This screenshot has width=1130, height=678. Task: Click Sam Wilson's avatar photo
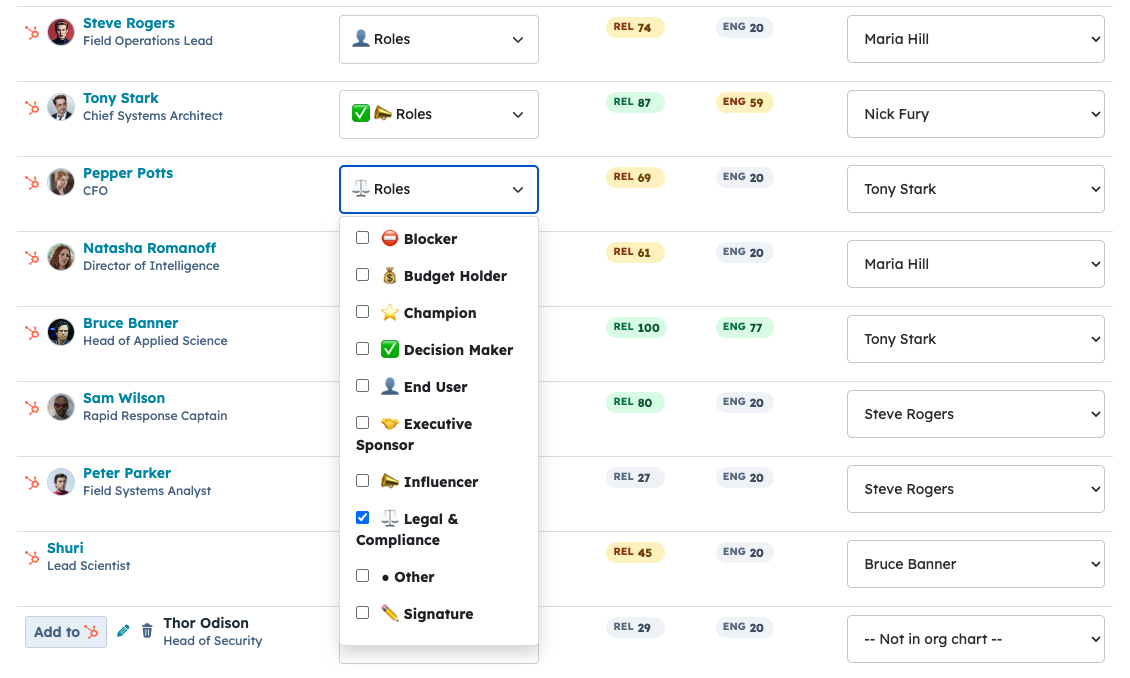tap(61, 407)
